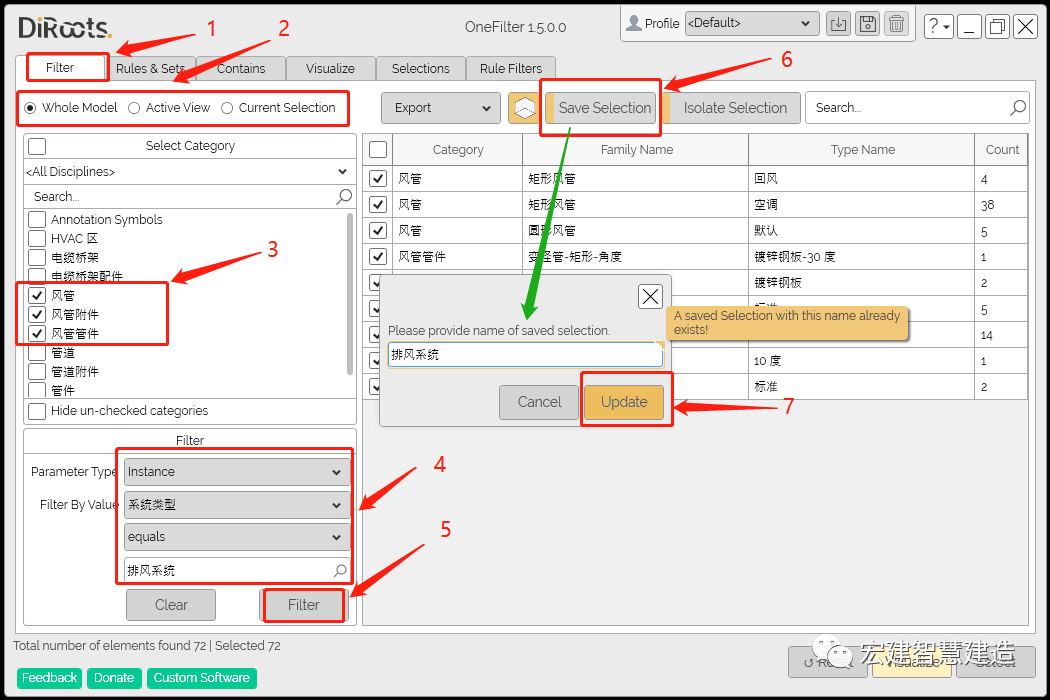Expand the All Disciplines dropdown

click(x=189, y=172)
